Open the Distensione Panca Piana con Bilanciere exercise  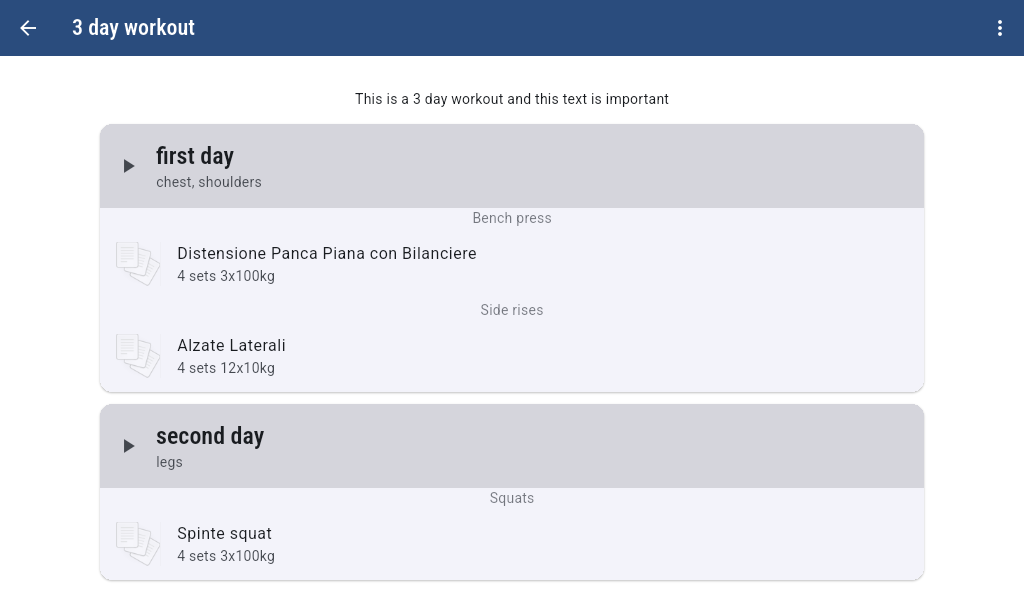(x=327, y=254)
